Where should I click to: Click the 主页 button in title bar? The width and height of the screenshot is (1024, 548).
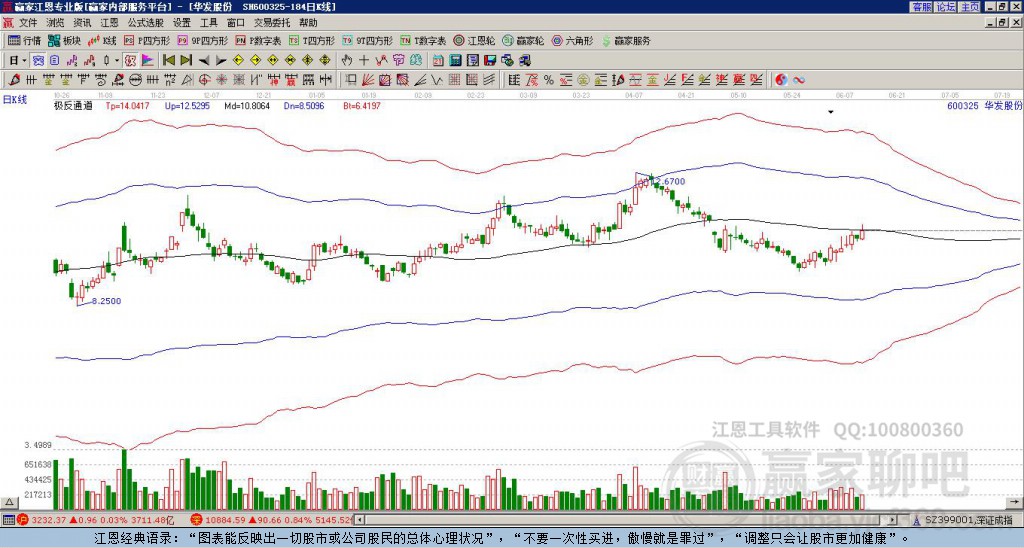(969, 7)
